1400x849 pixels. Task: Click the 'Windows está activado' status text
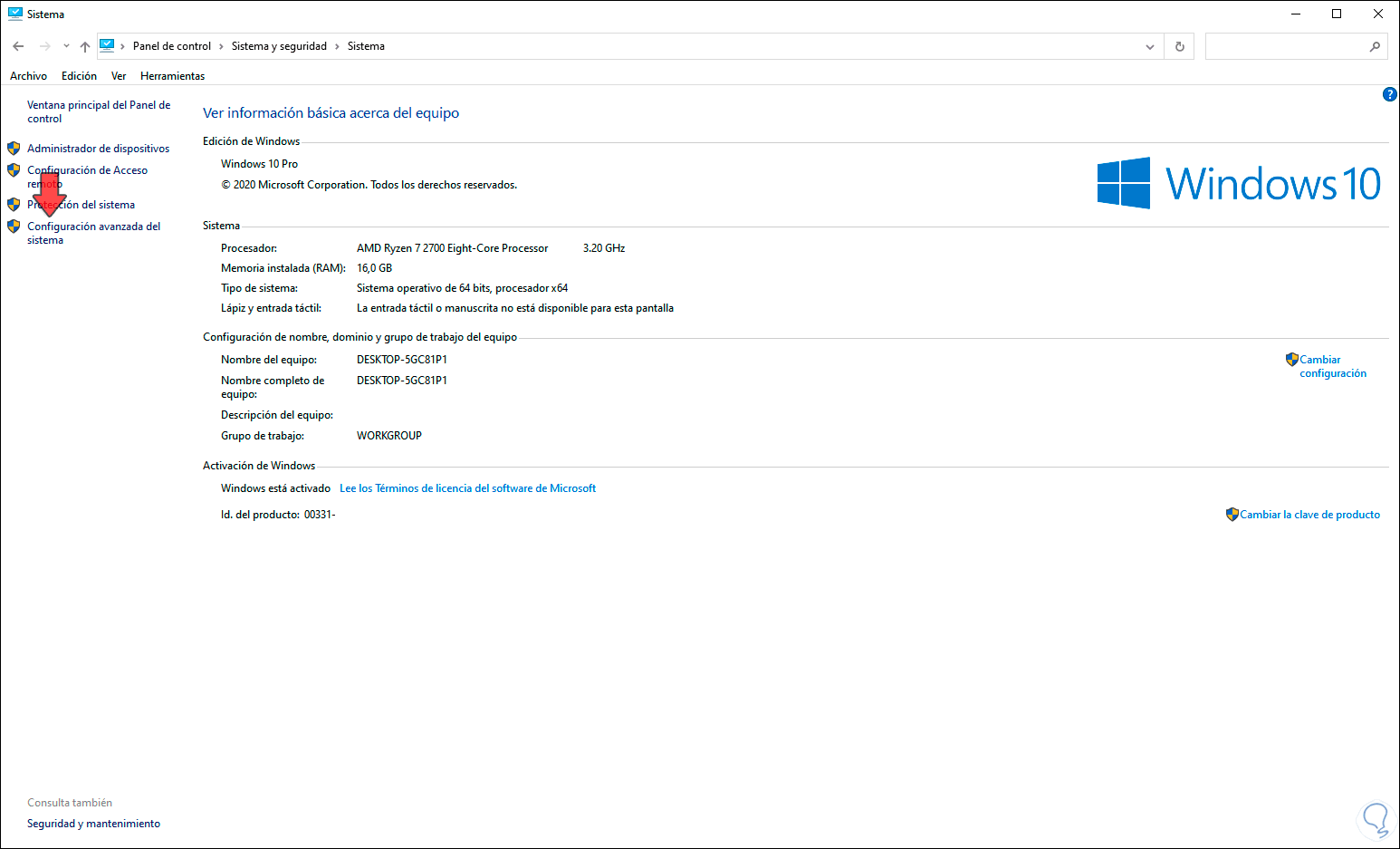pyautogui.click(x=275, y=488)
